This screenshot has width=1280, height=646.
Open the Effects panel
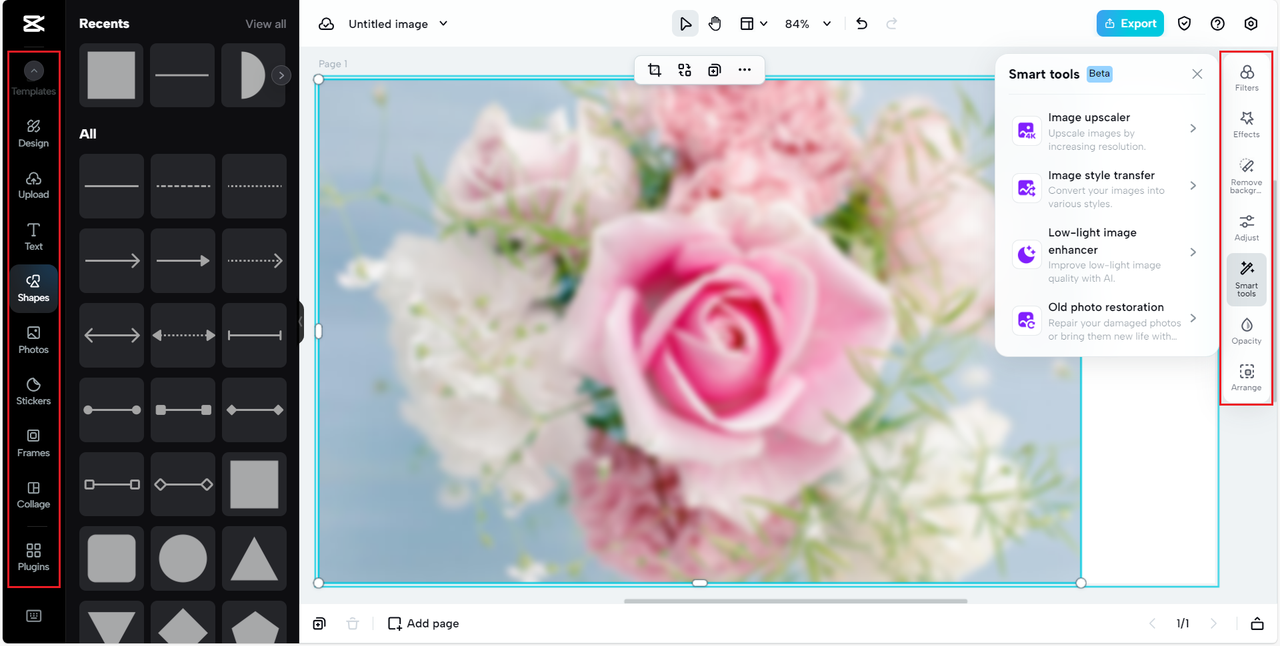click(1247, 124)
